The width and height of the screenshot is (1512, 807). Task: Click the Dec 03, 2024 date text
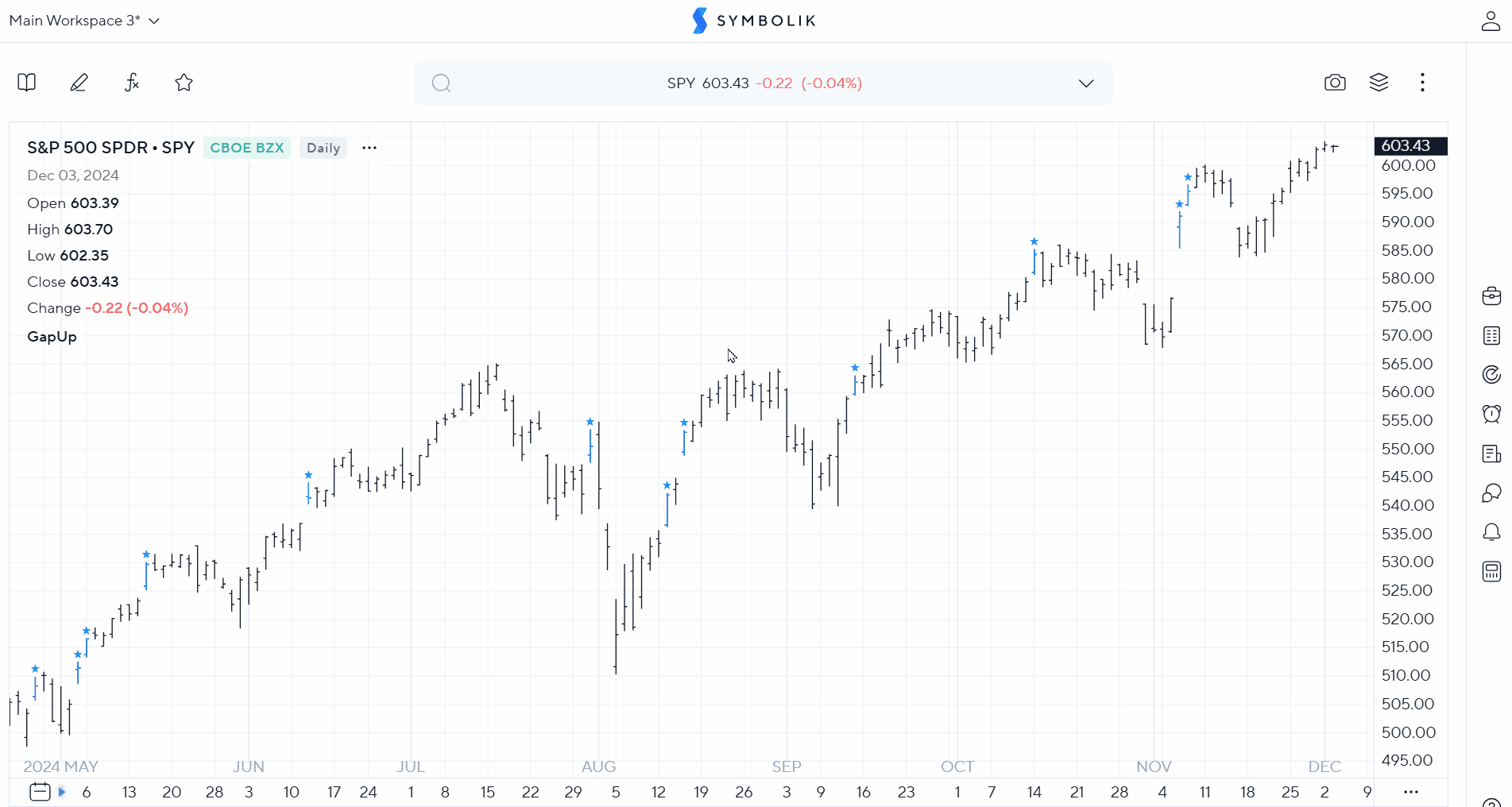point(73,176)
